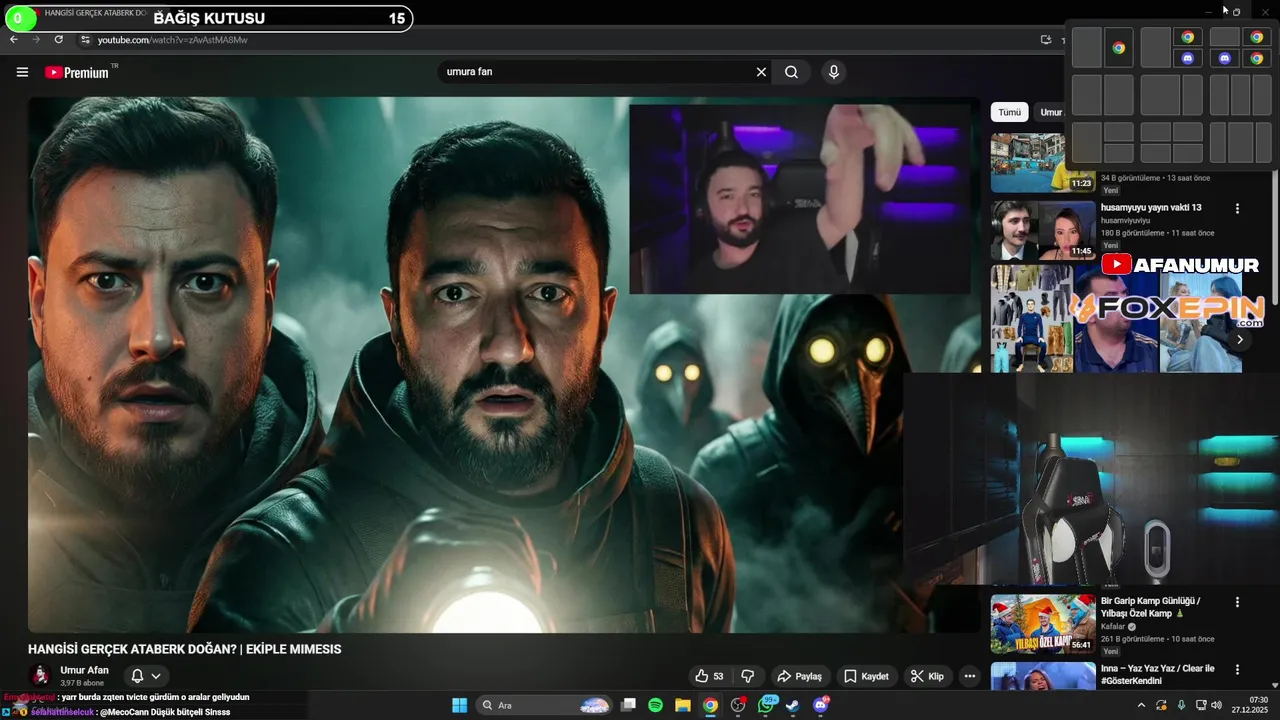The image size is (1280, 720).
Task: Open options for Bir Garip Kamp Günlüğü video
Action: (x=1237, y=602)
